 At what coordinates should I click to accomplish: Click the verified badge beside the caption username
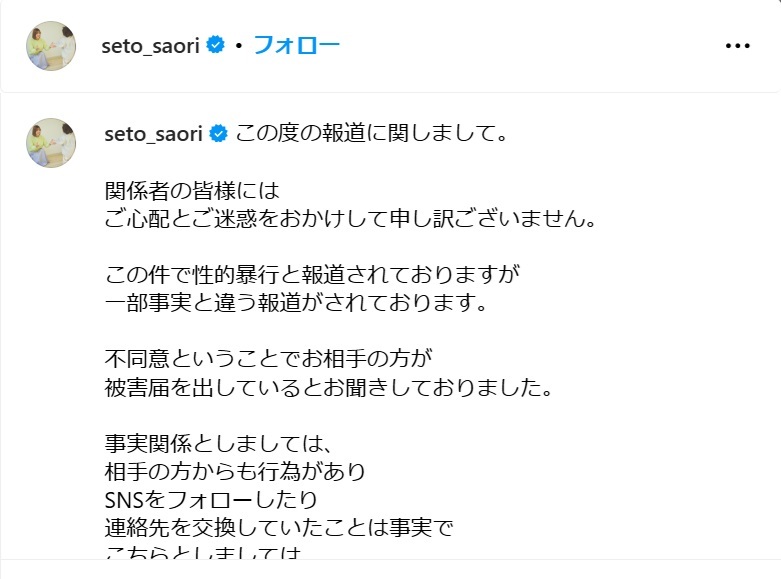(218, 134)
